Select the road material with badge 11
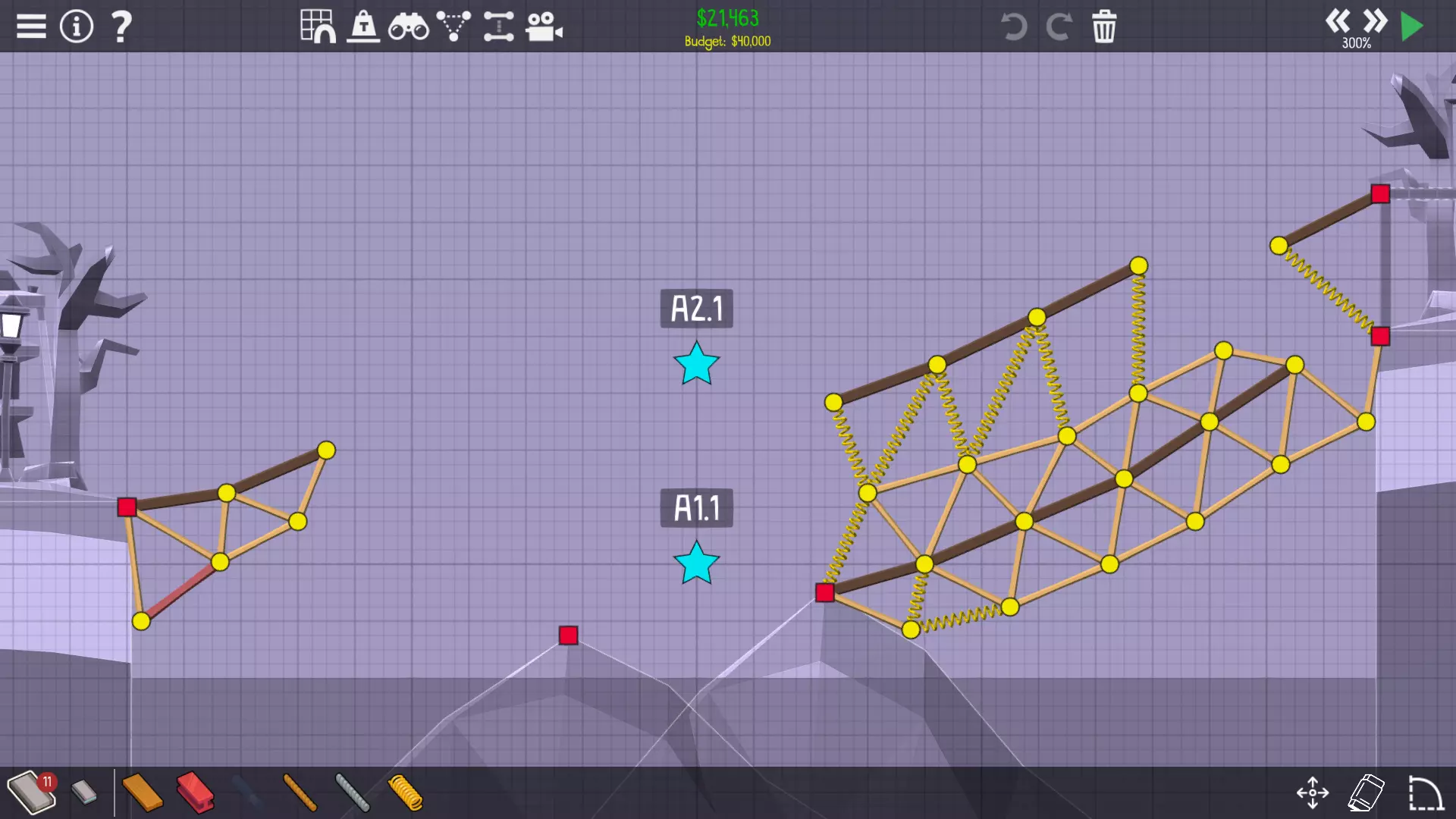This screenshot has height=819, width=1456. [30, 792]
